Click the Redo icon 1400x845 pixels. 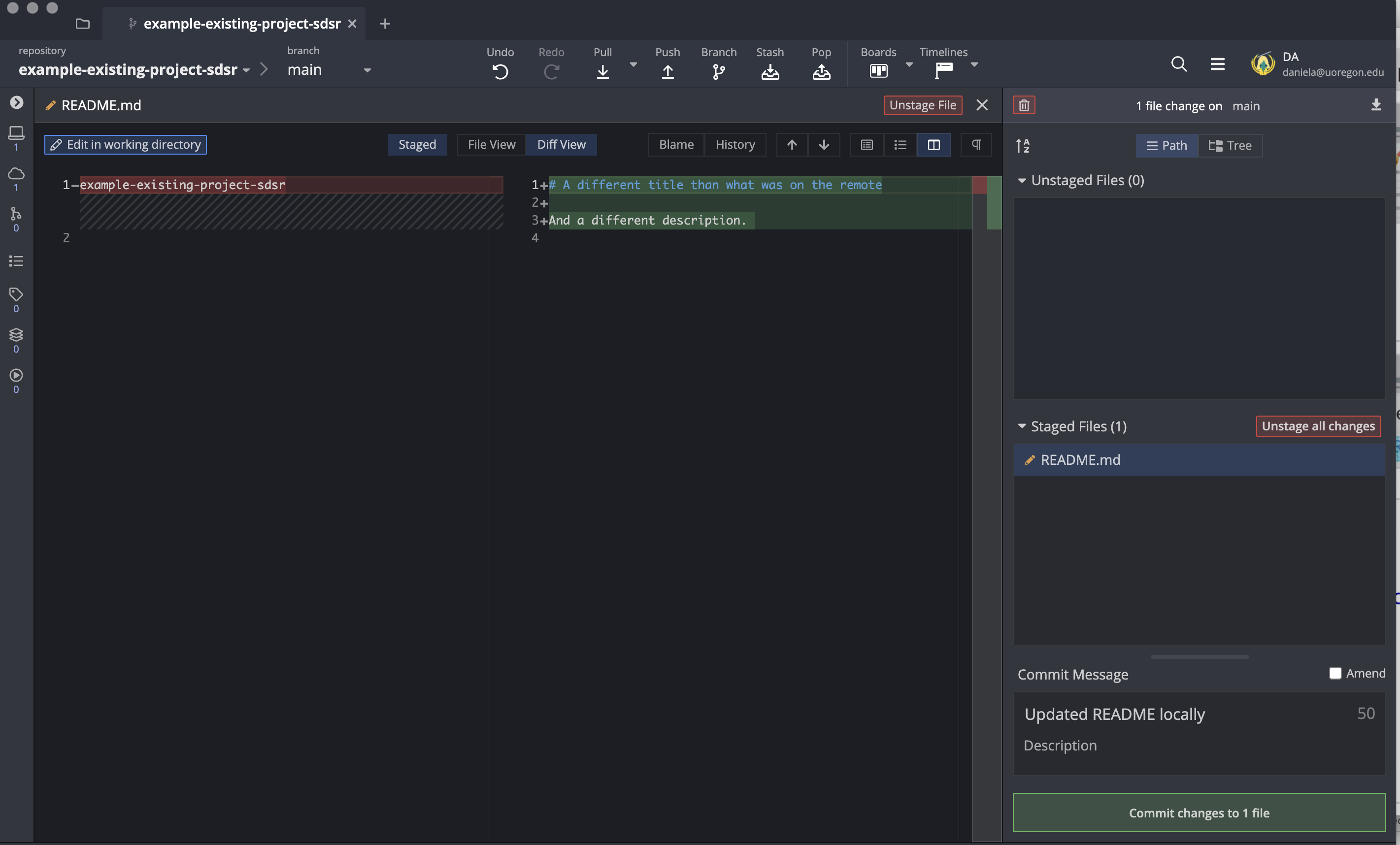pos(551,71)
